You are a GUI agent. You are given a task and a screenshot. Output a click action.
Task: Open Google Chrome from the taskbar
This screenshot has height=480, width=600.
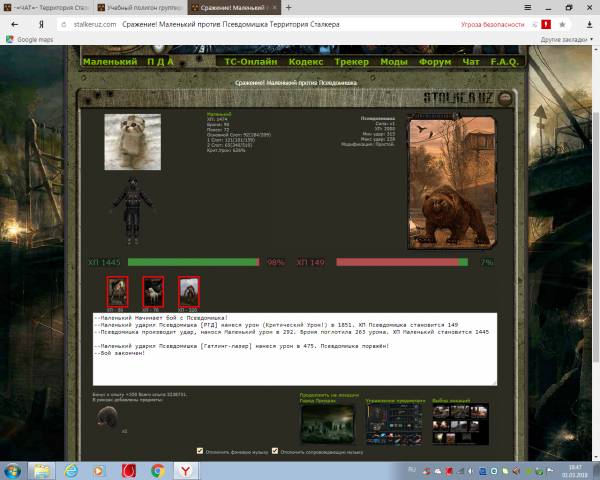(158, 469)
